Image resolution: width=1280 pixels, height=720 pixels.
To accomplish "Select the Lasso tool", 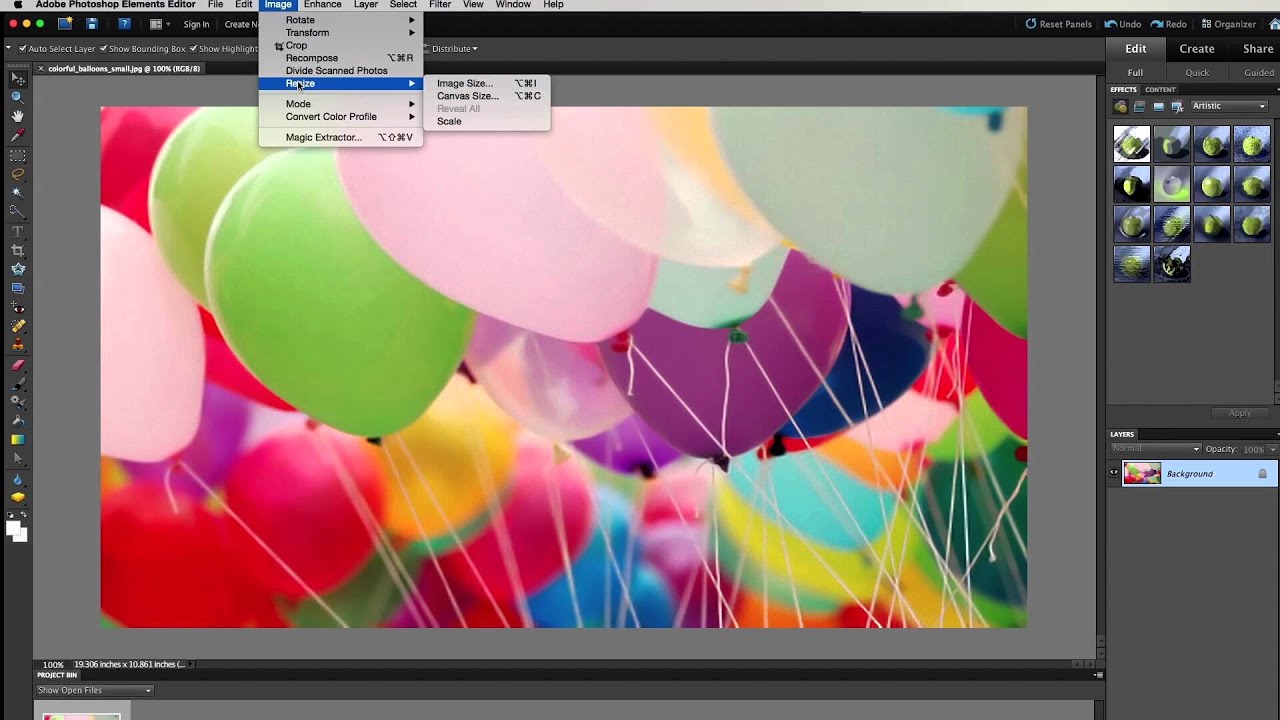I will (18, 175).
